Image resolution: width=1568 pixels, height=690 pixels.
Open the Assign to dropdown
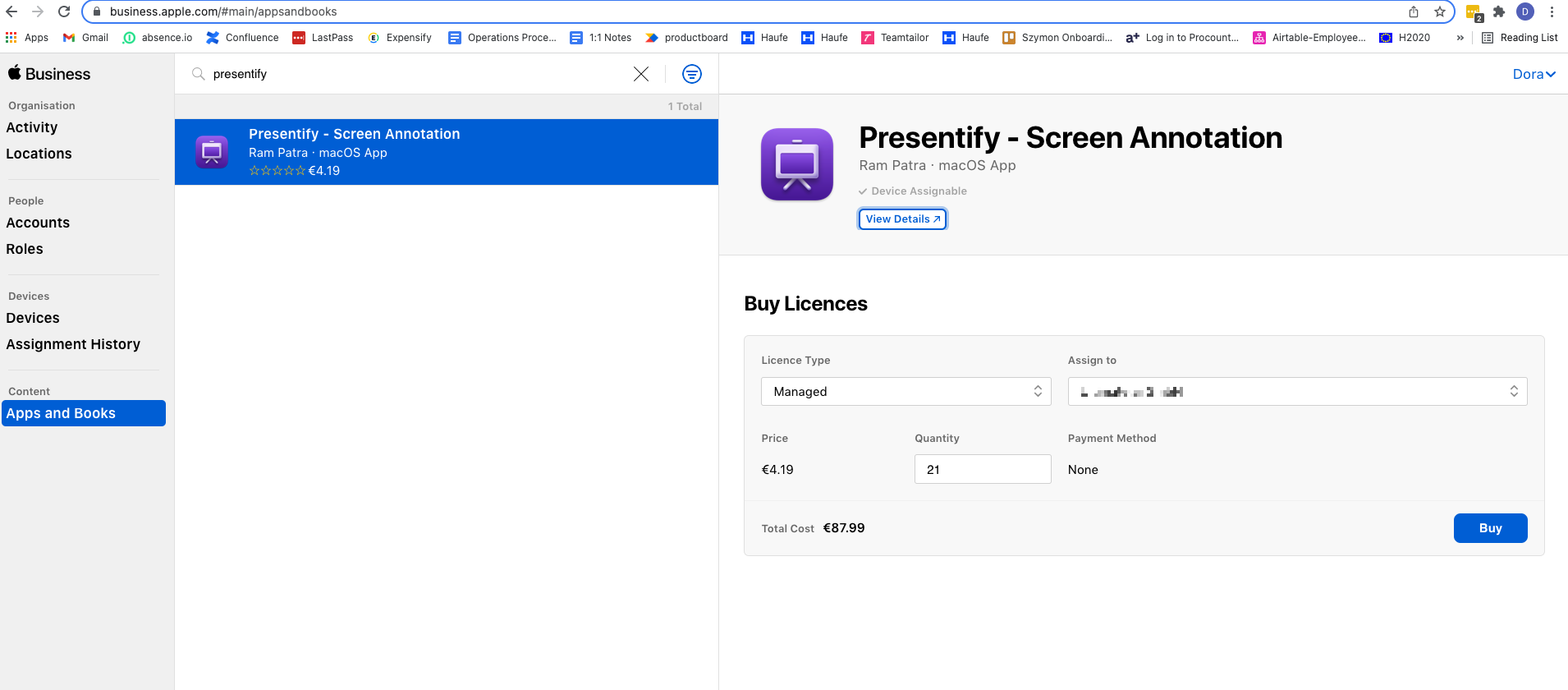click(1297, 391)
